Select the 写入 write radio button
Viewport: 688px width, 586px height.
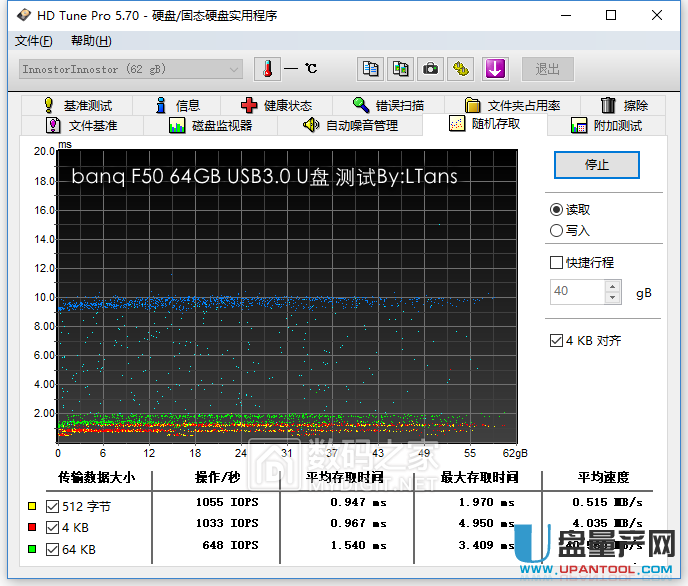click(557, 230)
